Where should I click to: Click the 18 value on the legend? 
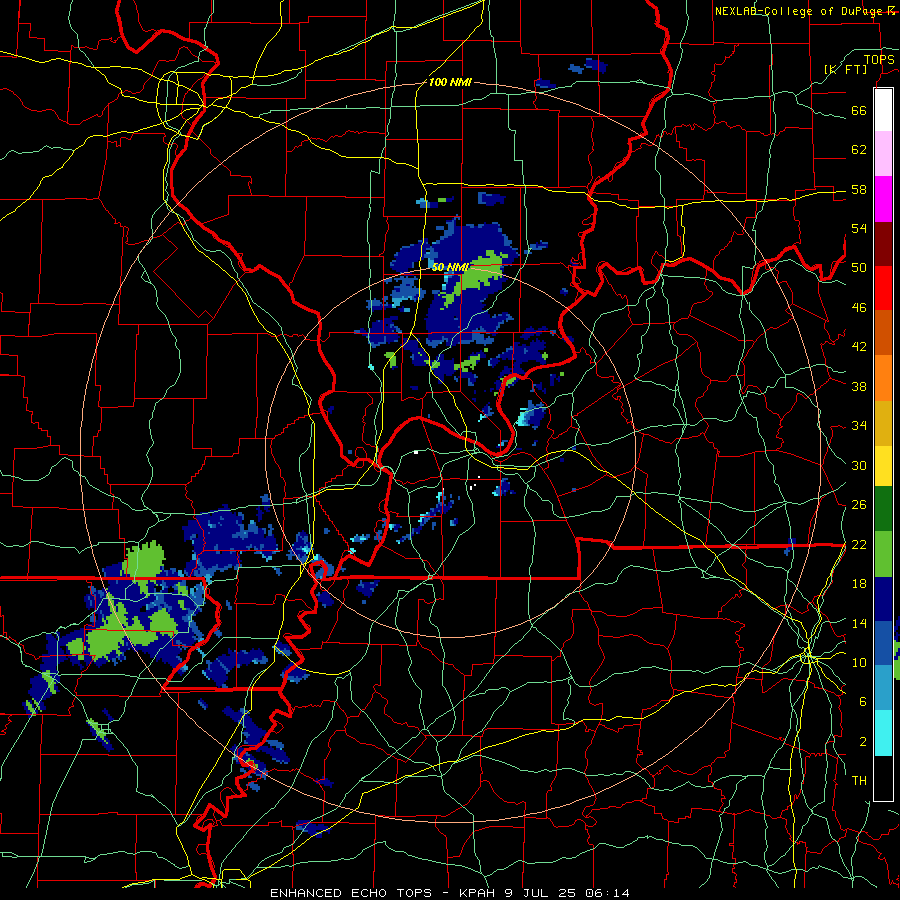[x=859, y=584]
